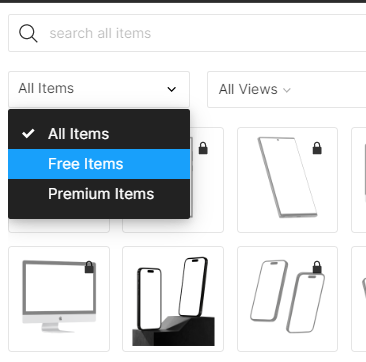Click lock icon on iMac mockup
The image size is (366, 362).
click(89, 267)
